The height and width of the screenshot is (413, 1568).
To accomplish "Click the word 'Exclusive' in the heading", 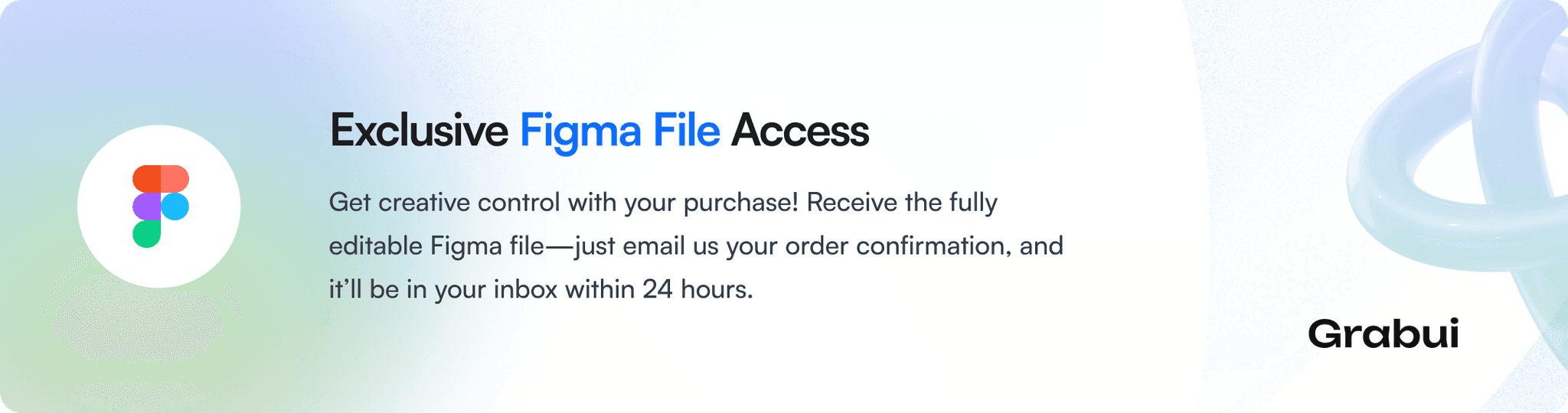I will 419,131.
